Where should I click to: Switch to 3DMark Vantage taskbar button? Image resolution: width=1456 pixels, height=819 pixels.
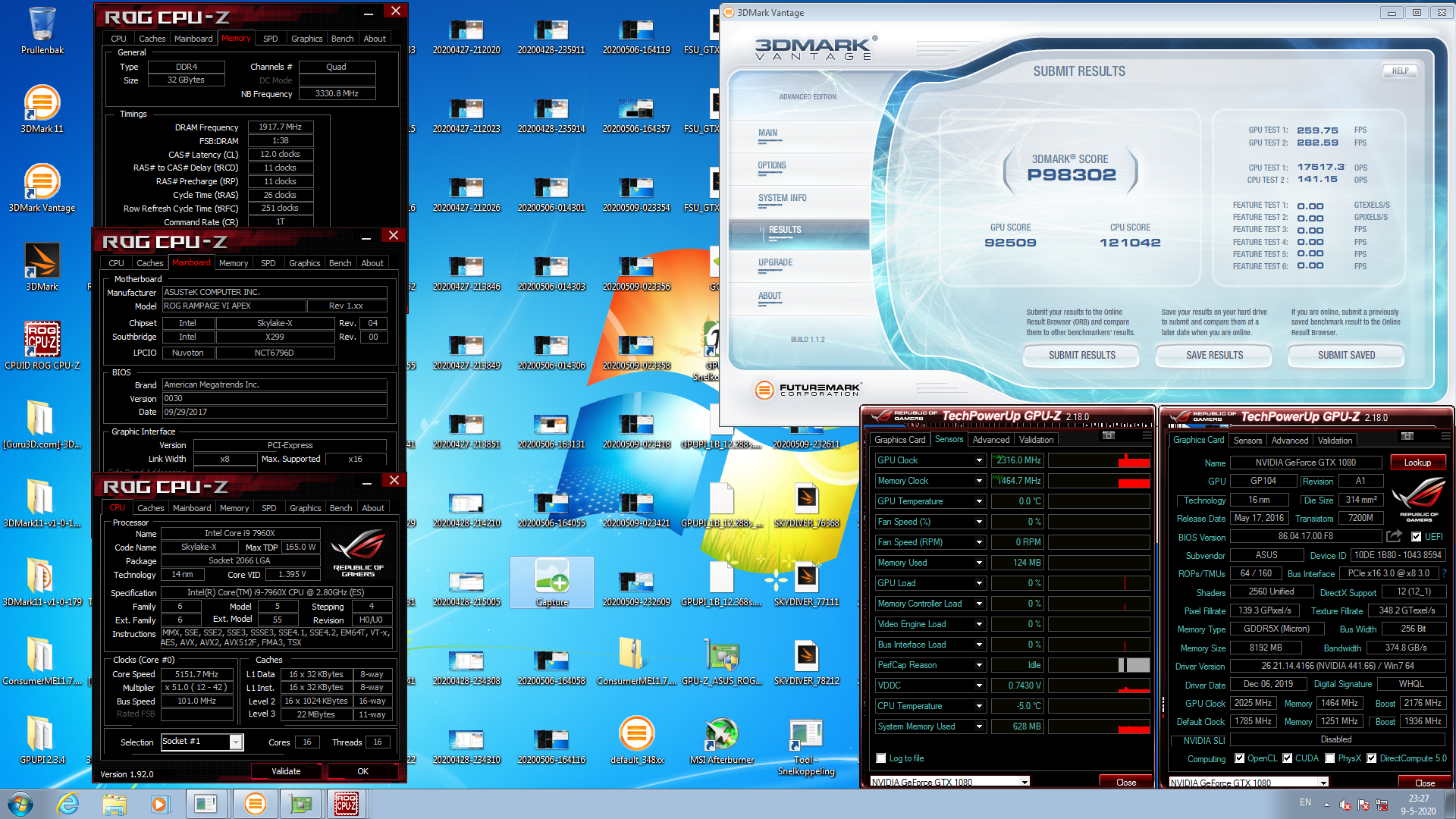click(256, 804)
